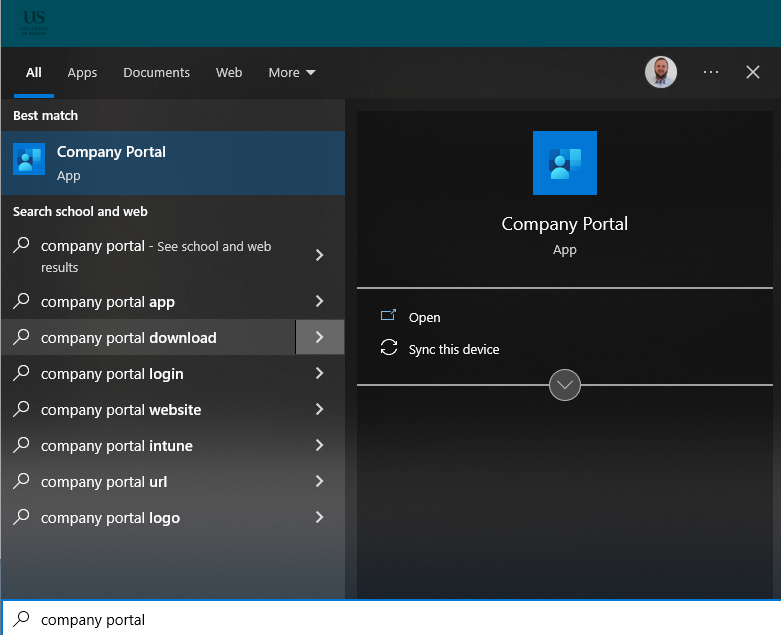Click magnifier beside company portal download
The image size is (781, 635).
click(21, 337)
